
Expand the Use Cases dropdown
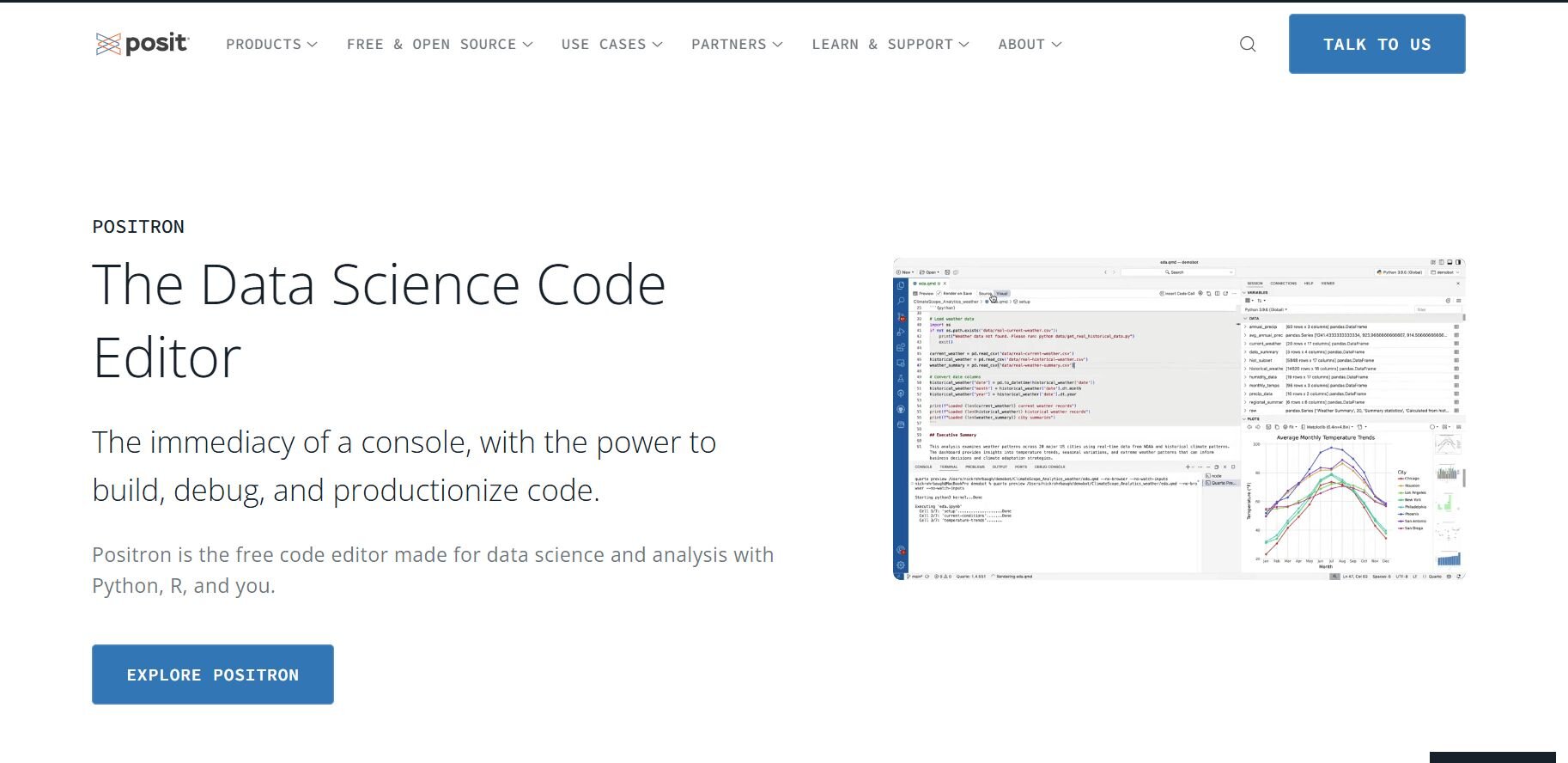click(611, 45)
